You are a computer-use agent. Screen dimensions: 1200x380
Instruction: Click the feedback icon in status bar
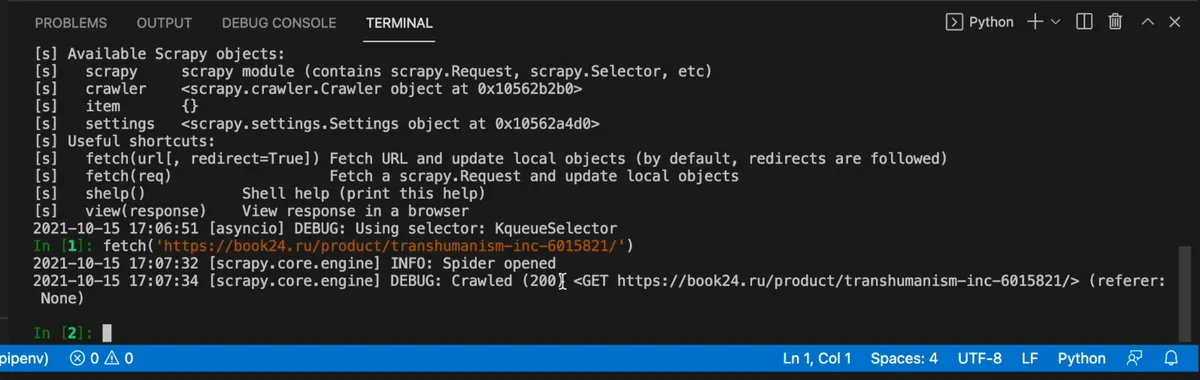[x=1134, y=358]
